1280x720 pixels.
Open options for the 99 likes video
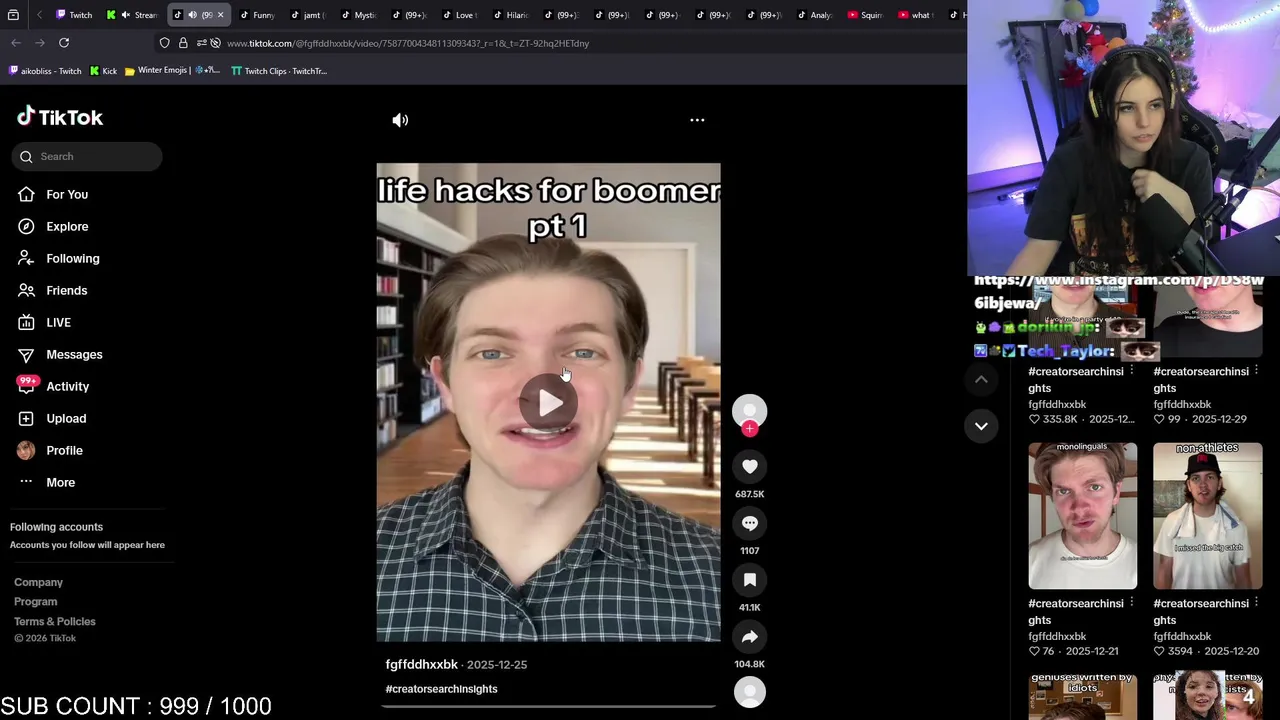(x=1256, y=371)
